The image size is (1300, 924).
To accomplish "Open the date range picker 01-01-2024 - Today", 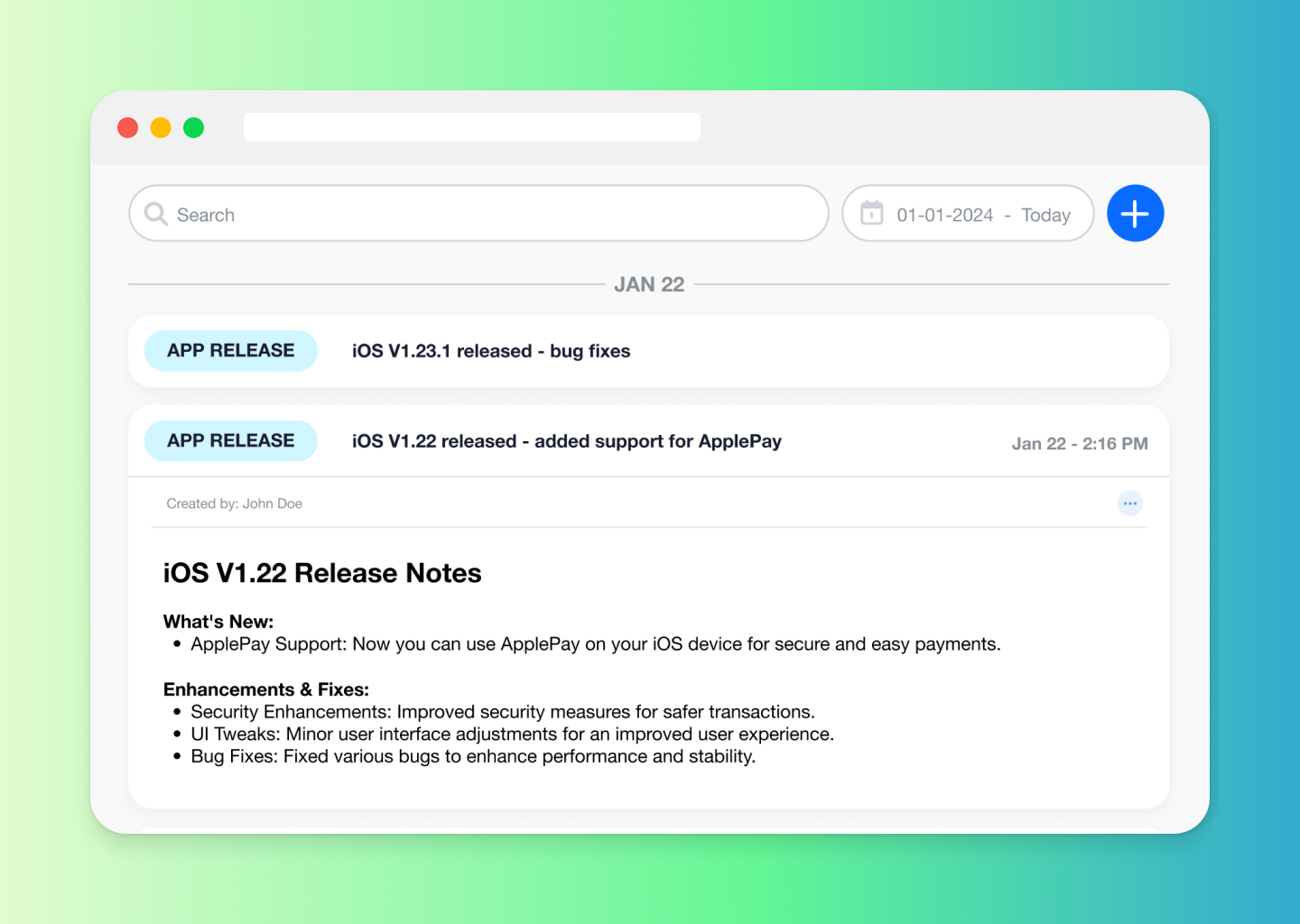I will [x=968, y=214].
